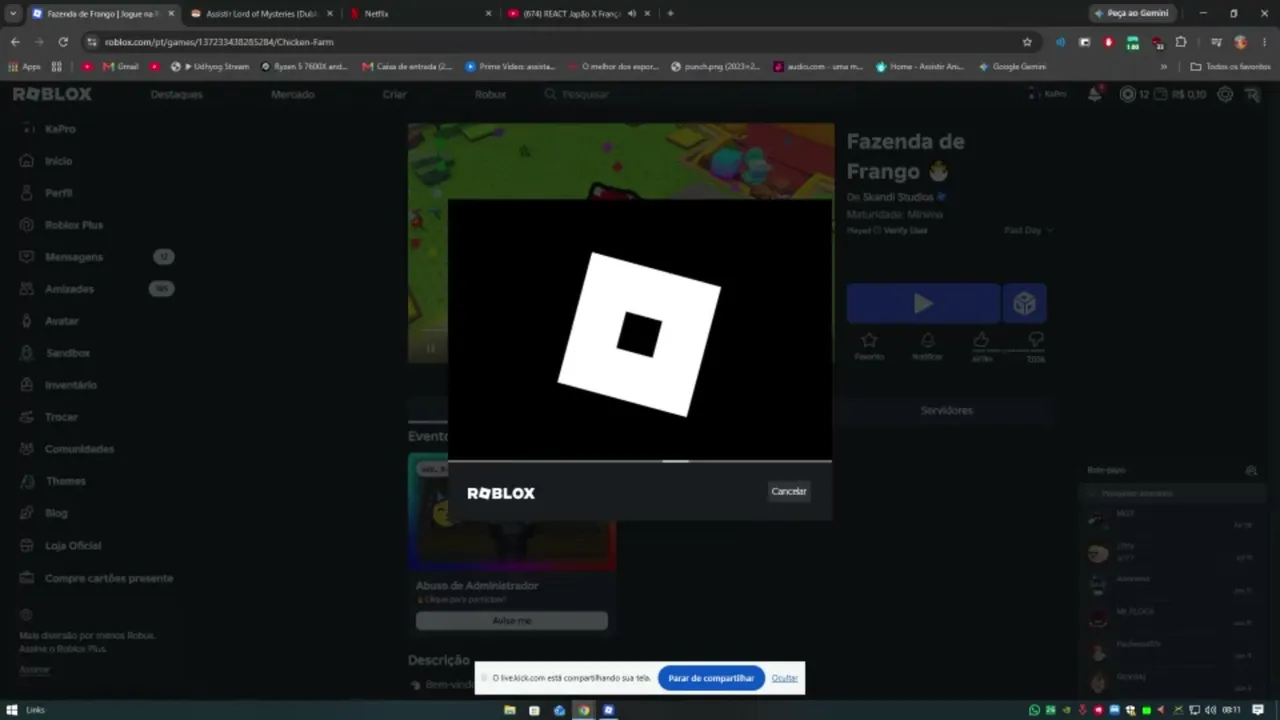Open Roblox notifications bell in header
This screenshot has height=720, width=1280.
1095,94
